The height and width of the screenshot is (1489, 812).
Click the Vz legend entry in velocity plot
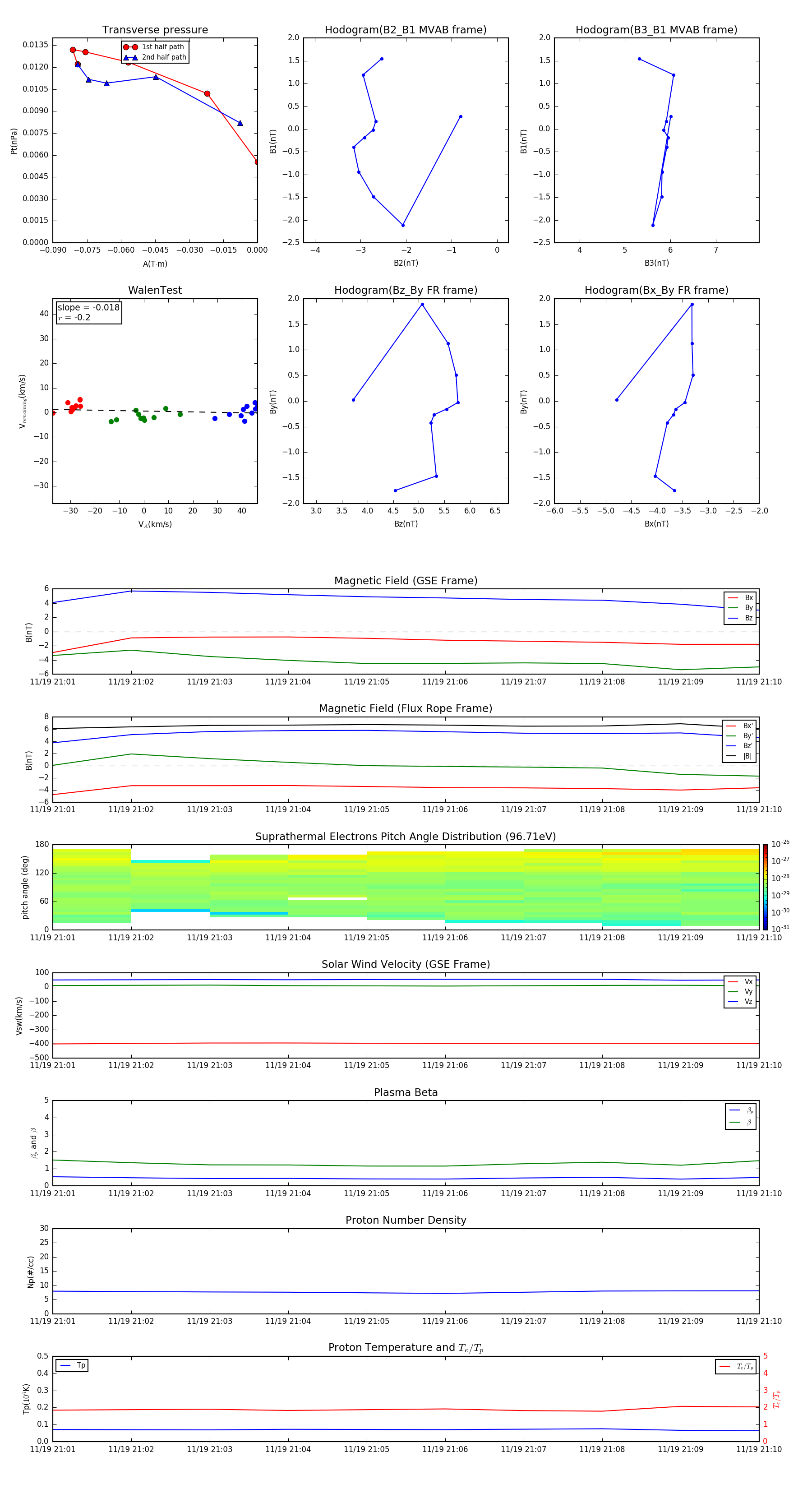(x=740, y=1002)
